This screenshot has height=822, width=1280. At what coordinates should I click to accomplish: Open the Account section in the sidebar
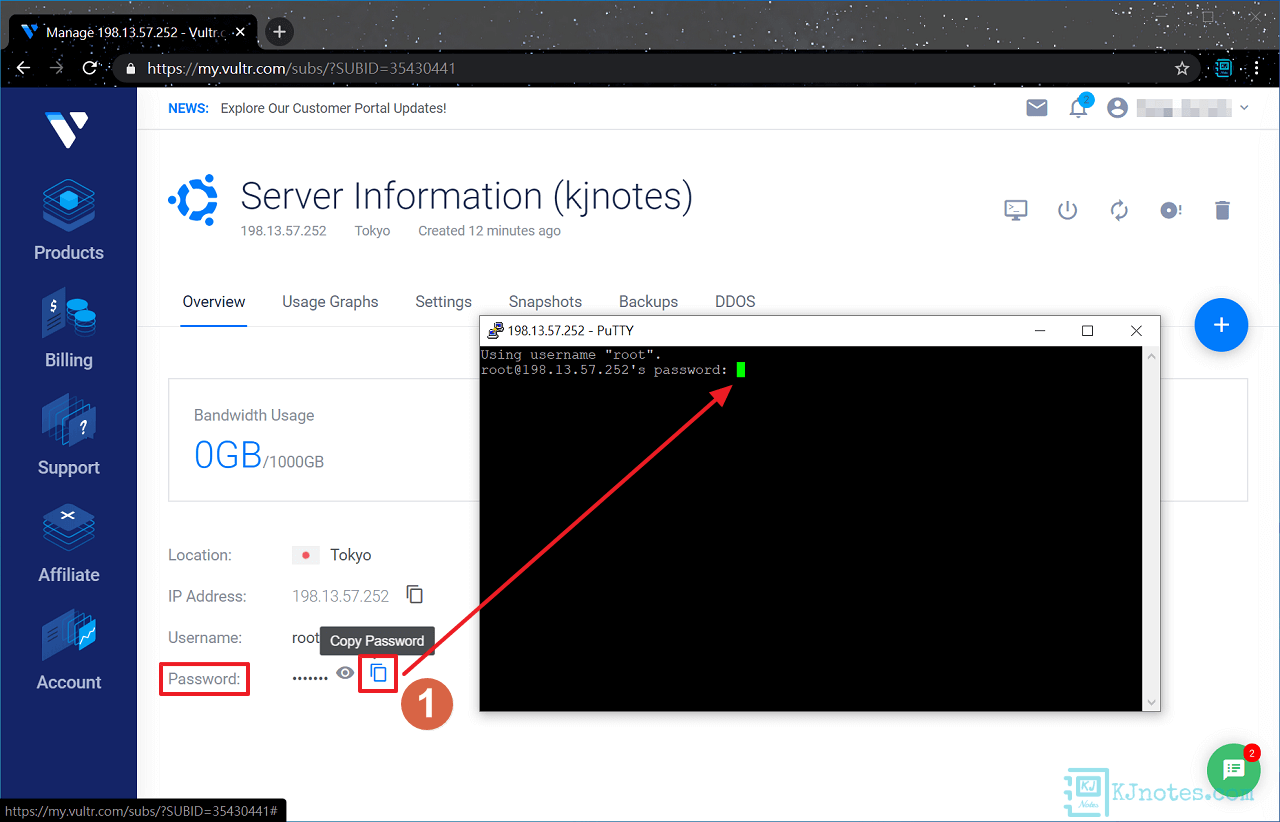(68, 651)
